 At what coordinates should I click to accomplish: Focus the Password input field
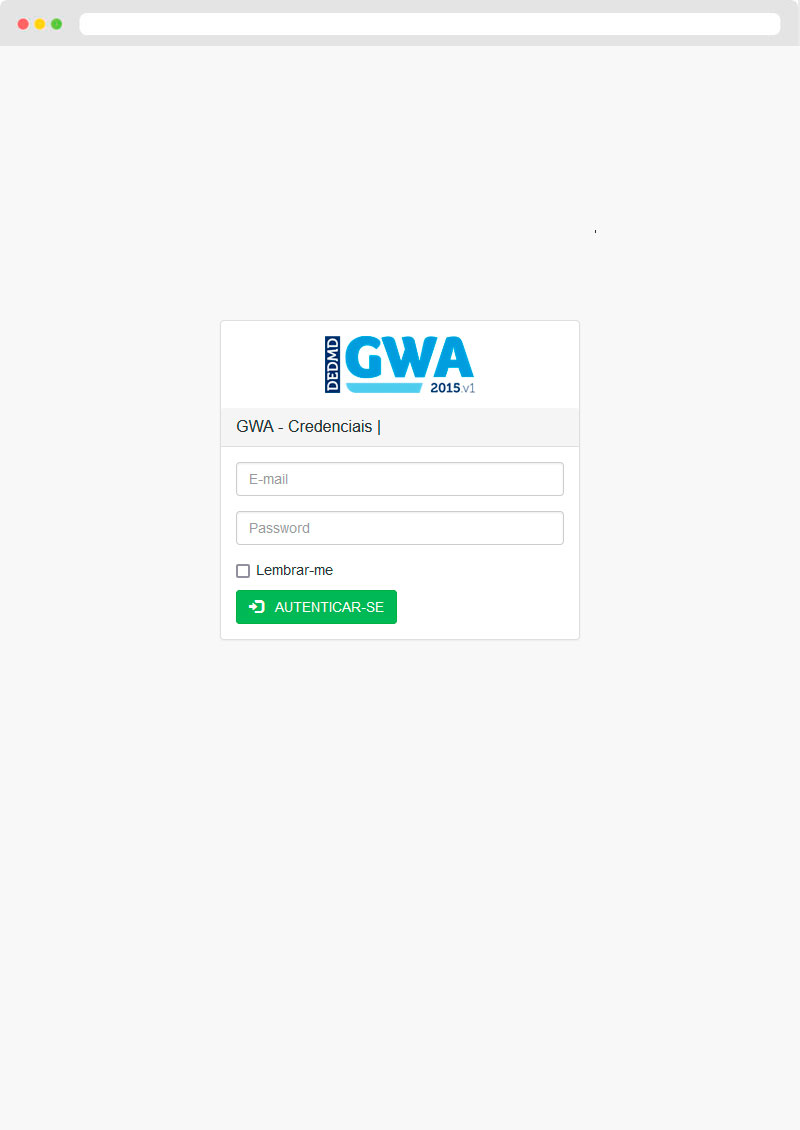(x=400, y=528)
